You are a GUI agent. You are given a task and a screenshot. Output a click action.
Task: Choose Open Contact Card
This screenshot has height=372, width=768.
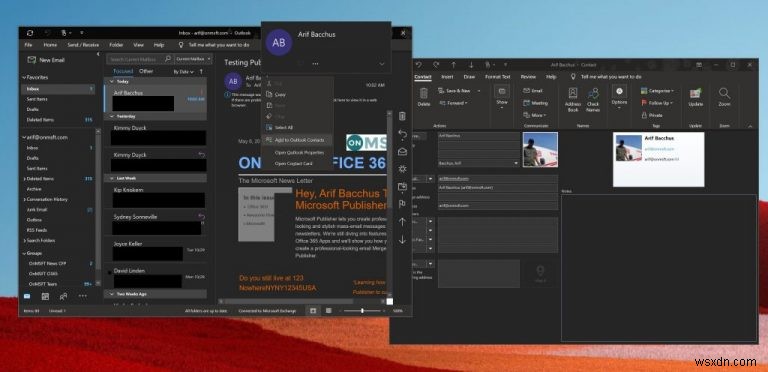pos(293,163)
